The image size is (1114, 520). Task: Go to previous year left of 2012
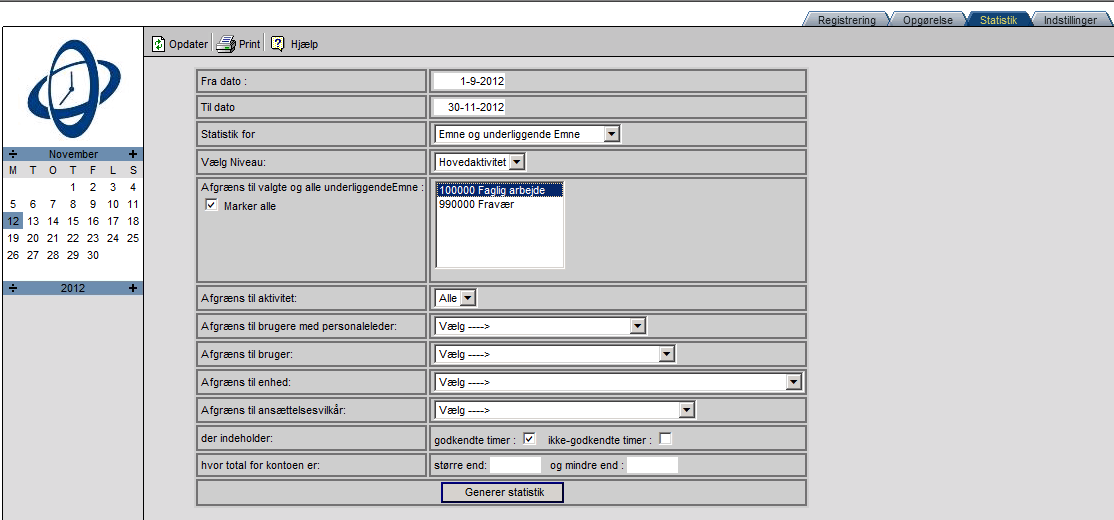[x=13, y=288]
